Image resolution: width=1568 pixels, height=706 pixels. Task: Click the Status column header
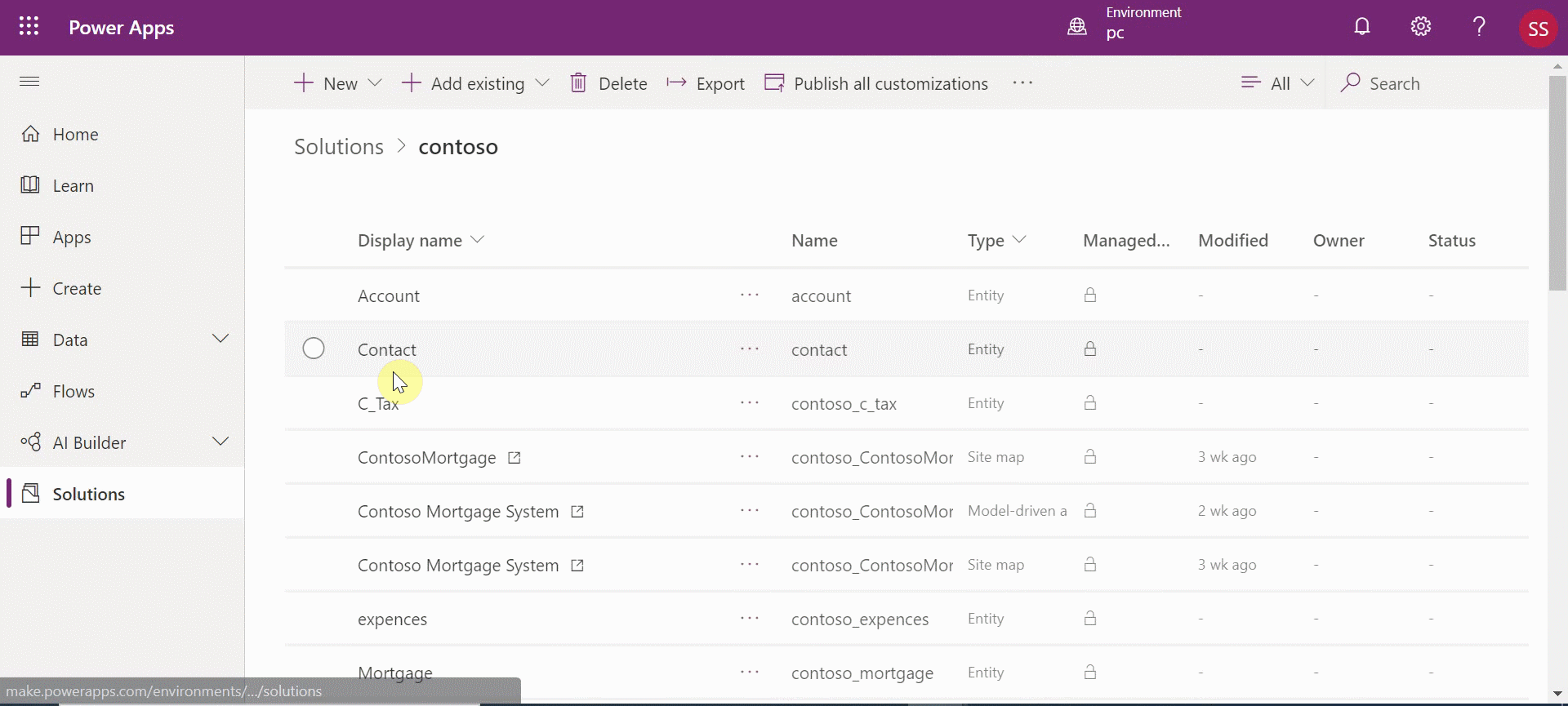pyautogui.click(x=1452, y=240)
